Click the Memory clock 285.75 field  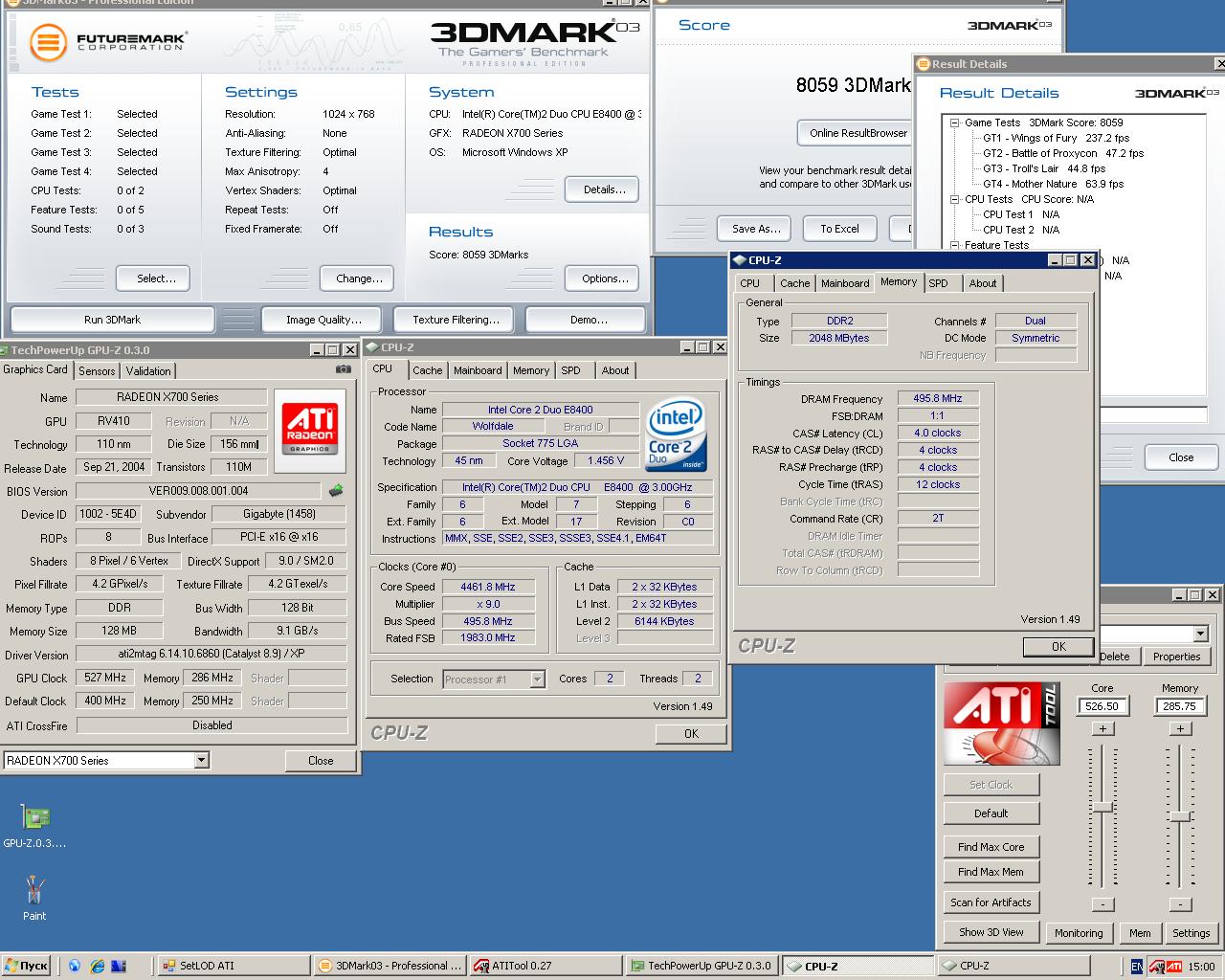coord(1180,706)
